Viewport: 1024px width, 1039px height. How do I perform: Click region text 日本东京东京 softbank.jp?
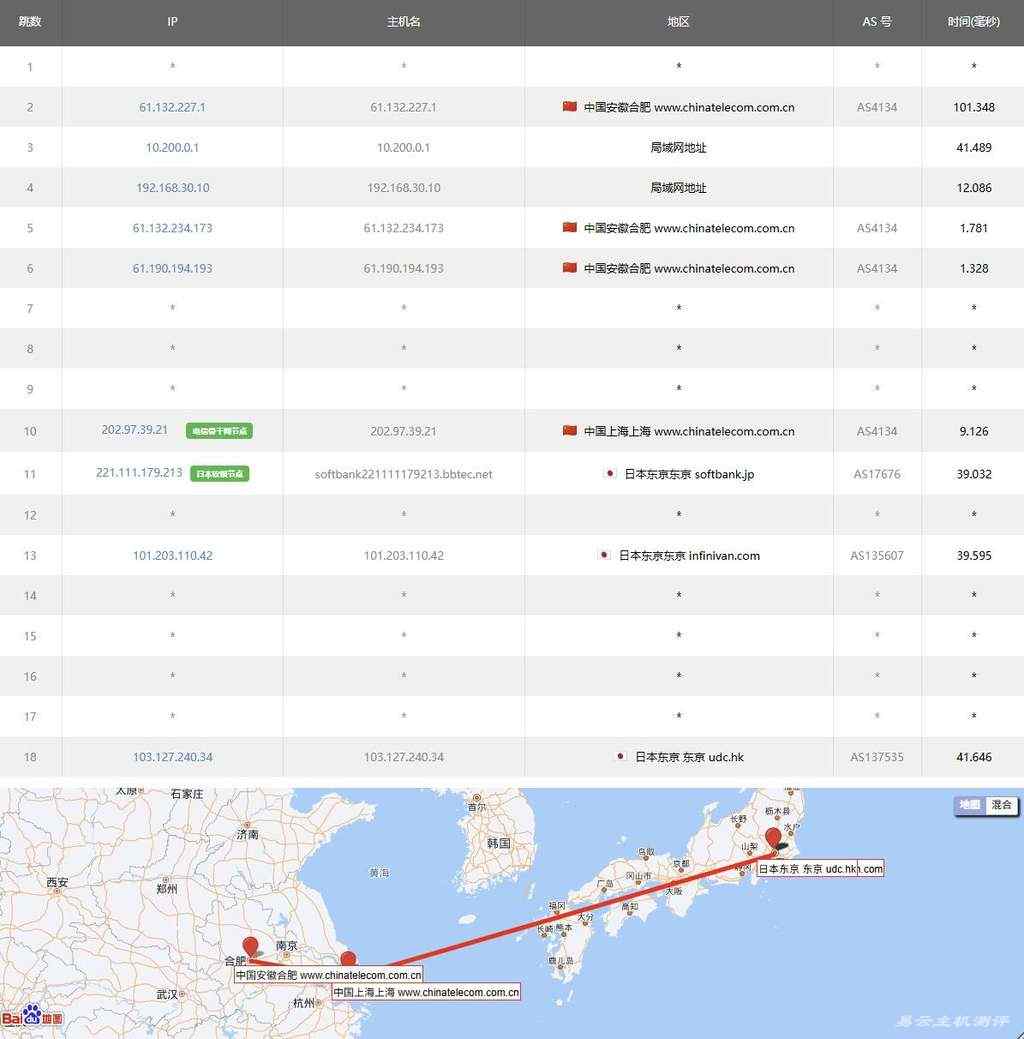(689, 474)
